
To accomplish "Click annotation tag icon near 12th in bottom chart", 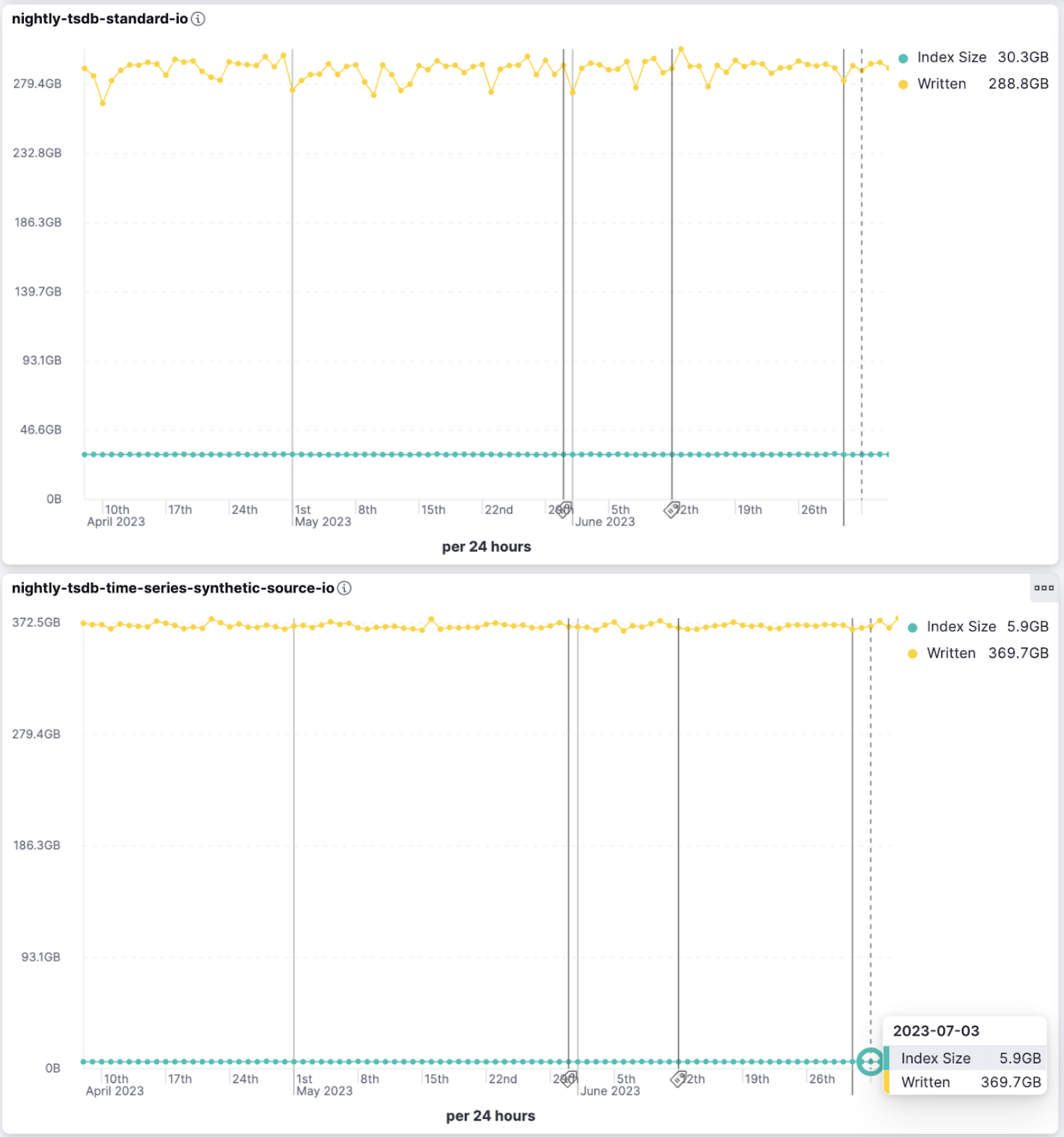I will click(x=678, y=1079).
